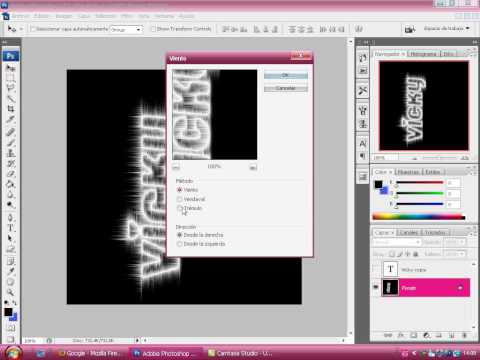Open the layer opacity dropdown arrow

coord(463,242)
